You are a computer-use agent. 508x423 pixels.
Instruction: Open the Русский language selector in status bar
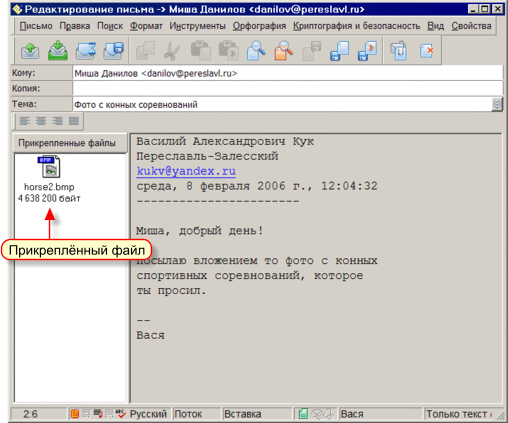click(x=148, y=414)
